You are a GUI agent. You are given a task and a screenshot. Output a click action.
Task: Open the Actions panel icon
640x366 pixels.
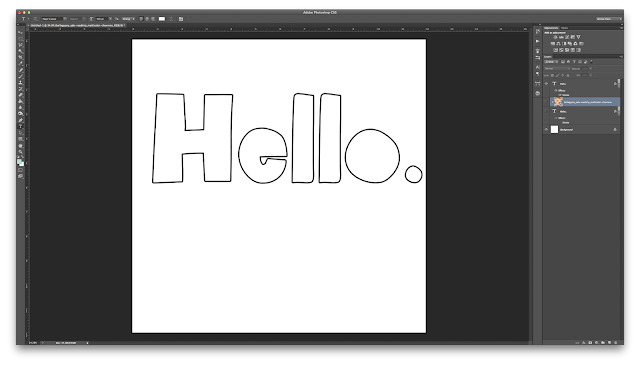(x=538, y=41)
